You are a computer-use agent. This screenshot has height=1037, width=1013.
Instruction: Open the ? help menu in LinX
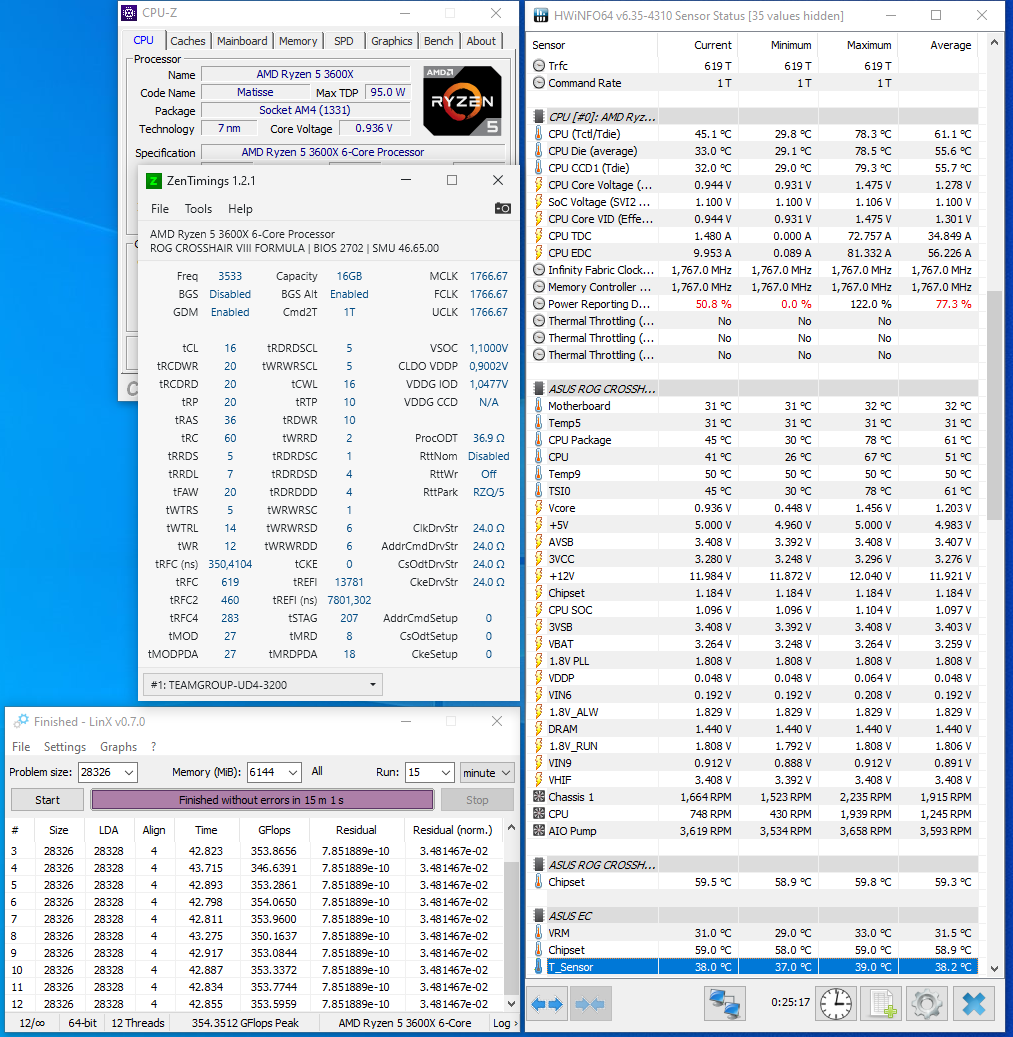click(x=153, y=746)
